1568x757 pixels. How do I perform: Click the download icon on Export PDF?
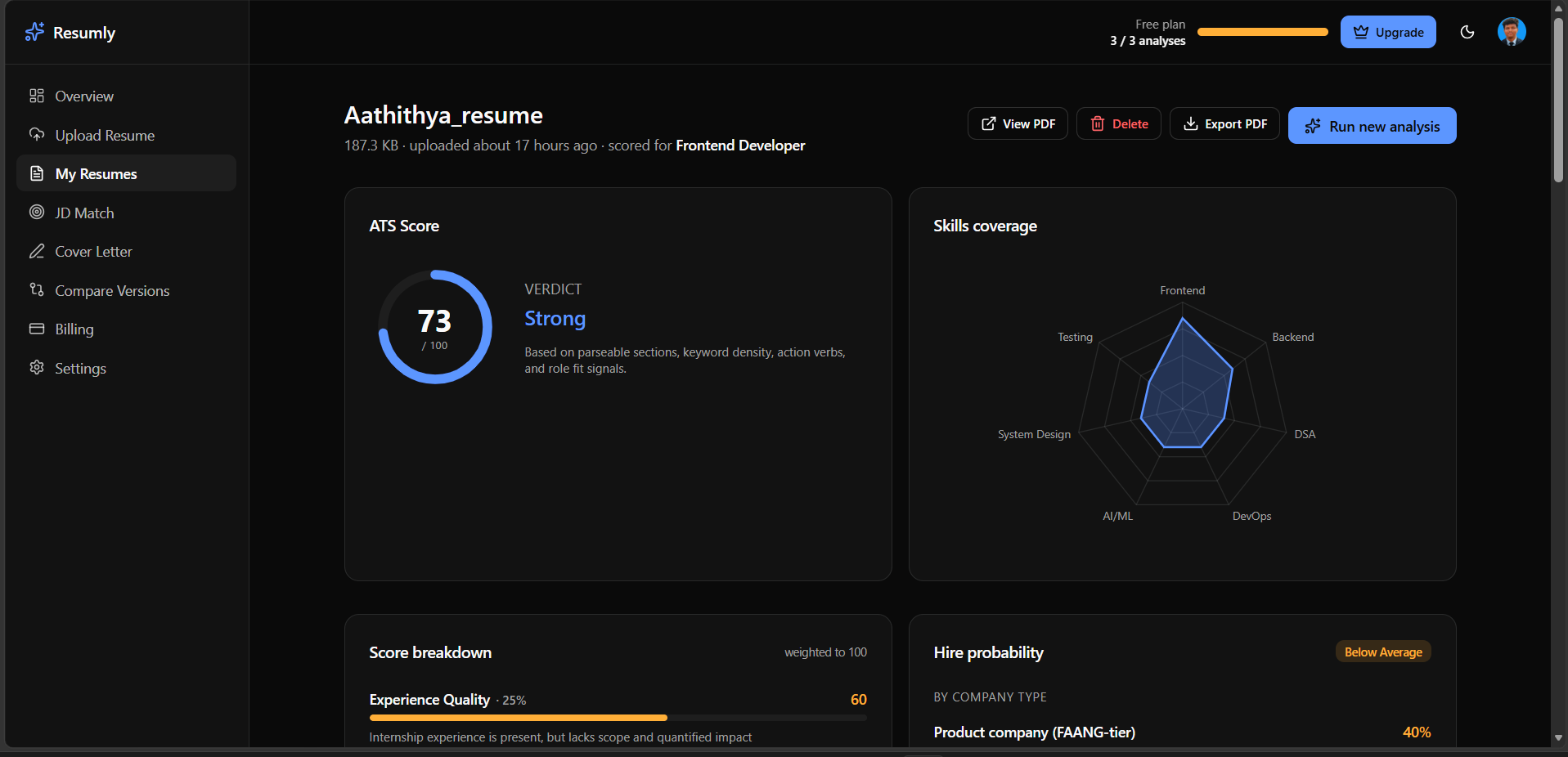pos(1191,123)
